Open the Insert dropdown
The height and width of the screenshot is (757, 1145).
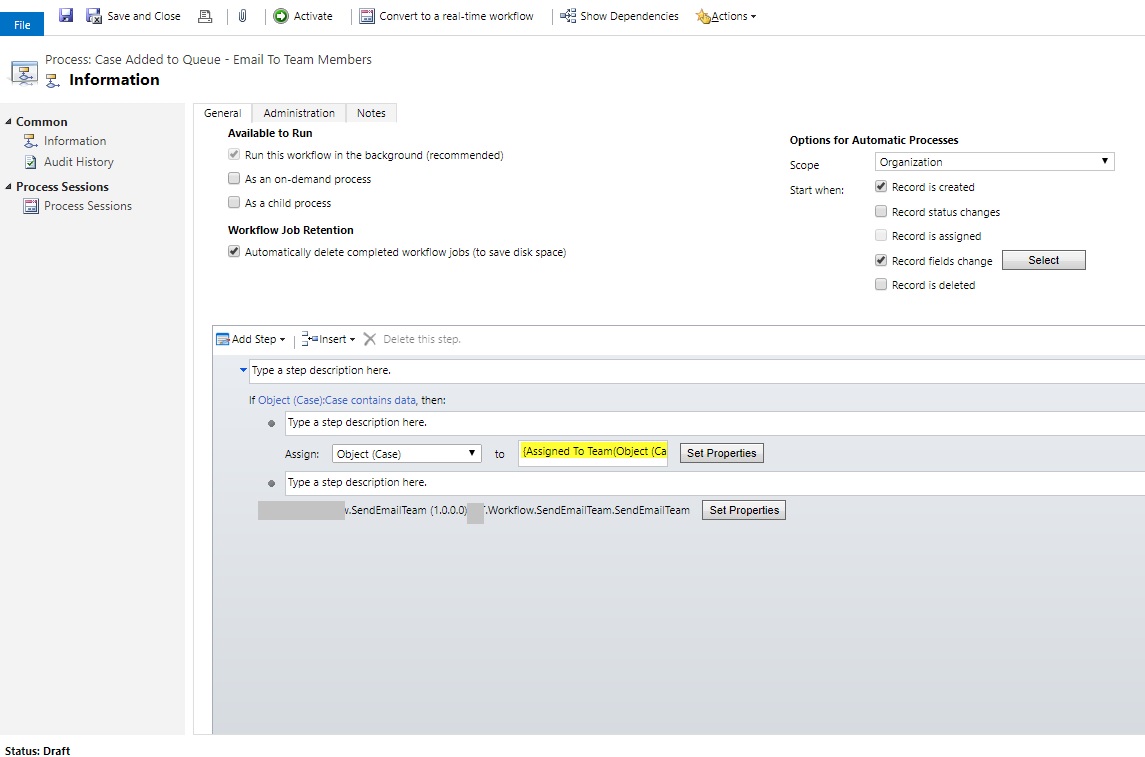tap(328, 338)
